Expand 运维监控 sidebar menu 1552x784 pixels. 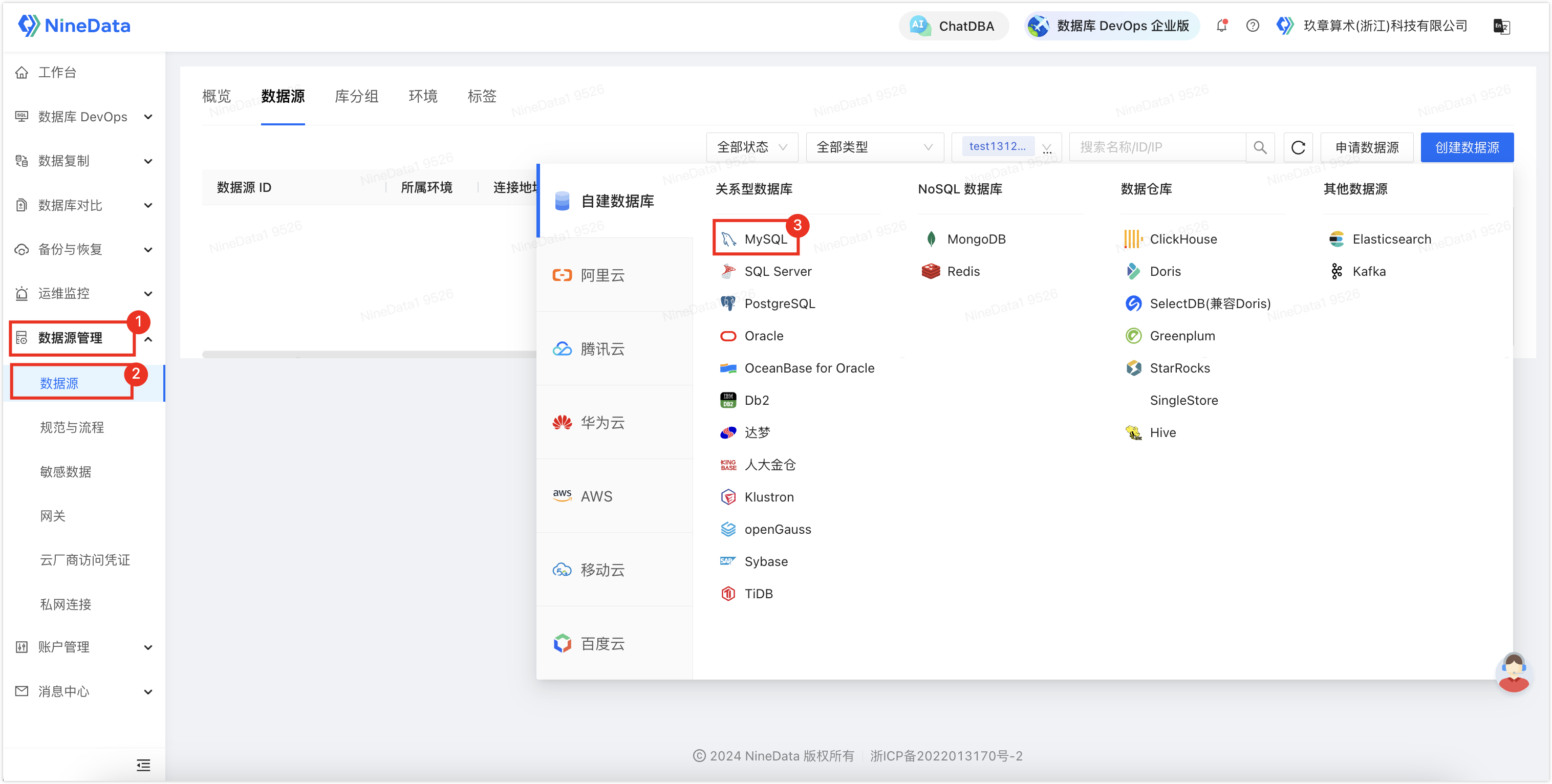click(84, 293)
